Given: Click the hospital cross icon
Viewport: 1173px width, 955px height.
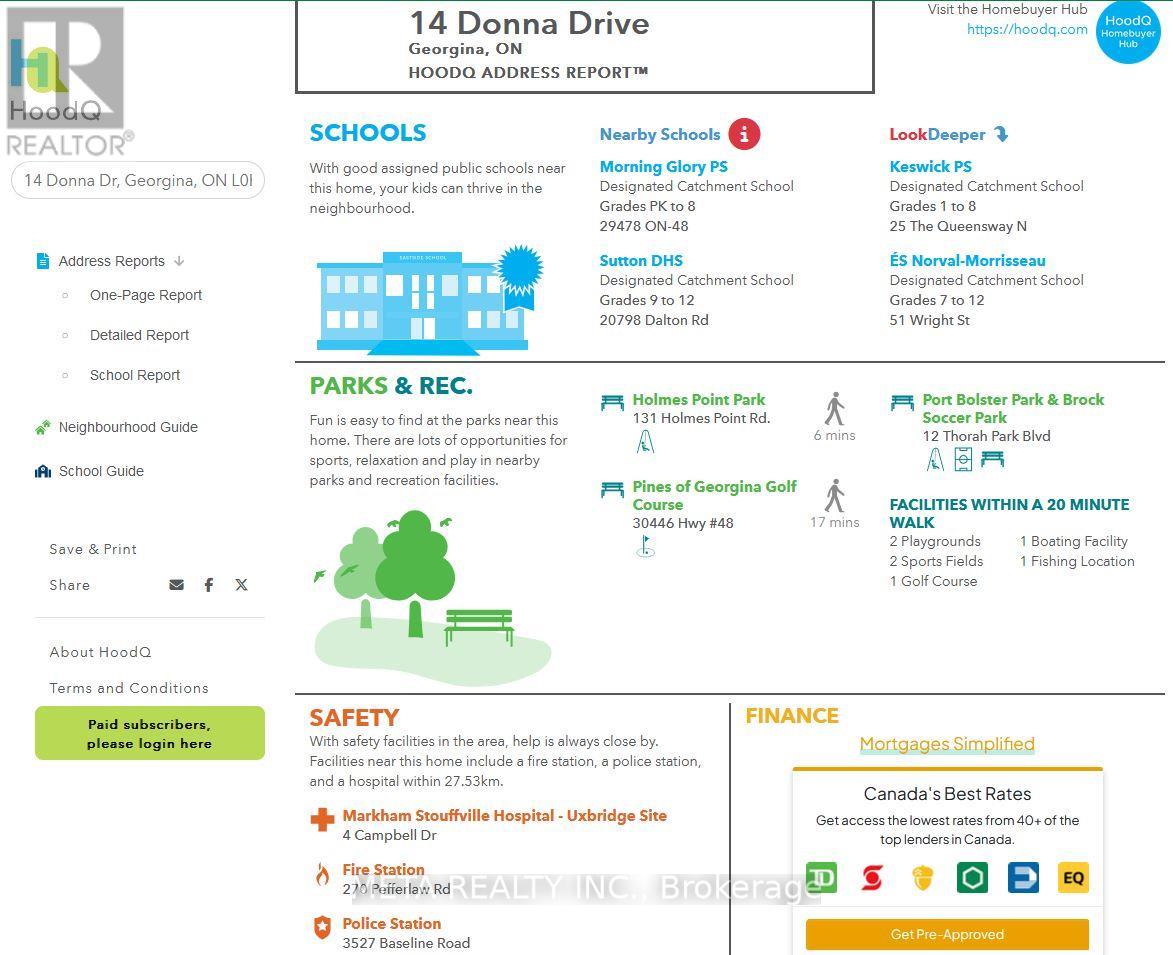Looking at the screenshot, I should [x=322, y=820].
